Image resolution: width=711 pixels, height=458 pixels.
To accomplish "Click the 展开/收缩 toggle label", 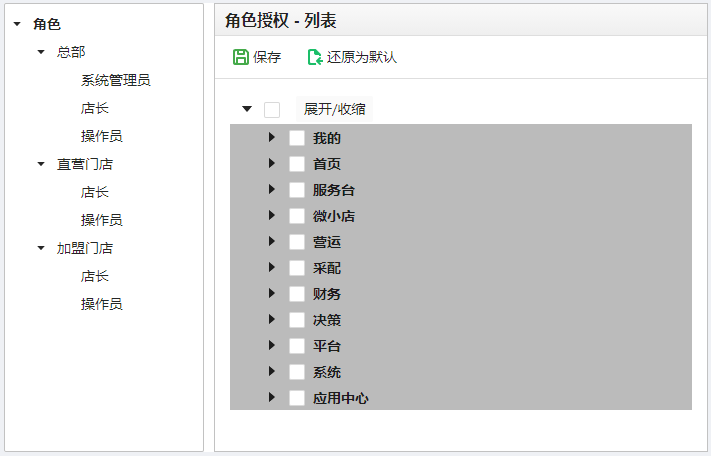I will (x=335, y=109).
